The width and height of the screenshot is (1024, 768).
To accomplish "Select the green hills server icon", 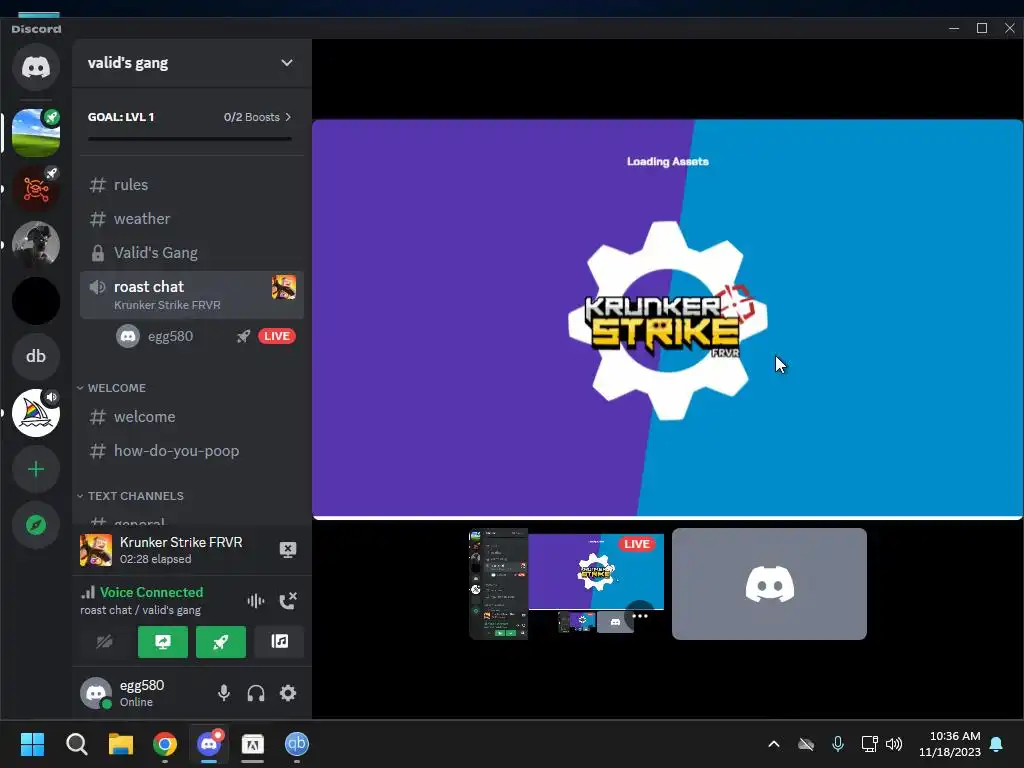I will point(36,133).
